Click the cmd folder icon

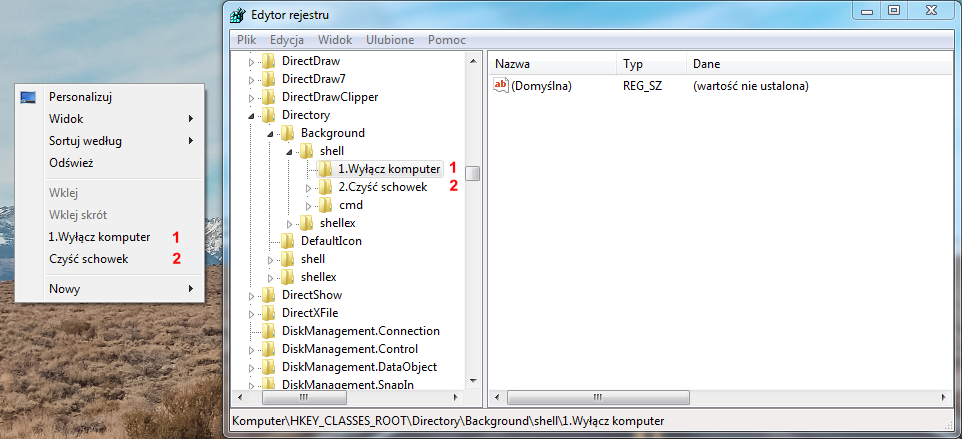coord(325,205)
